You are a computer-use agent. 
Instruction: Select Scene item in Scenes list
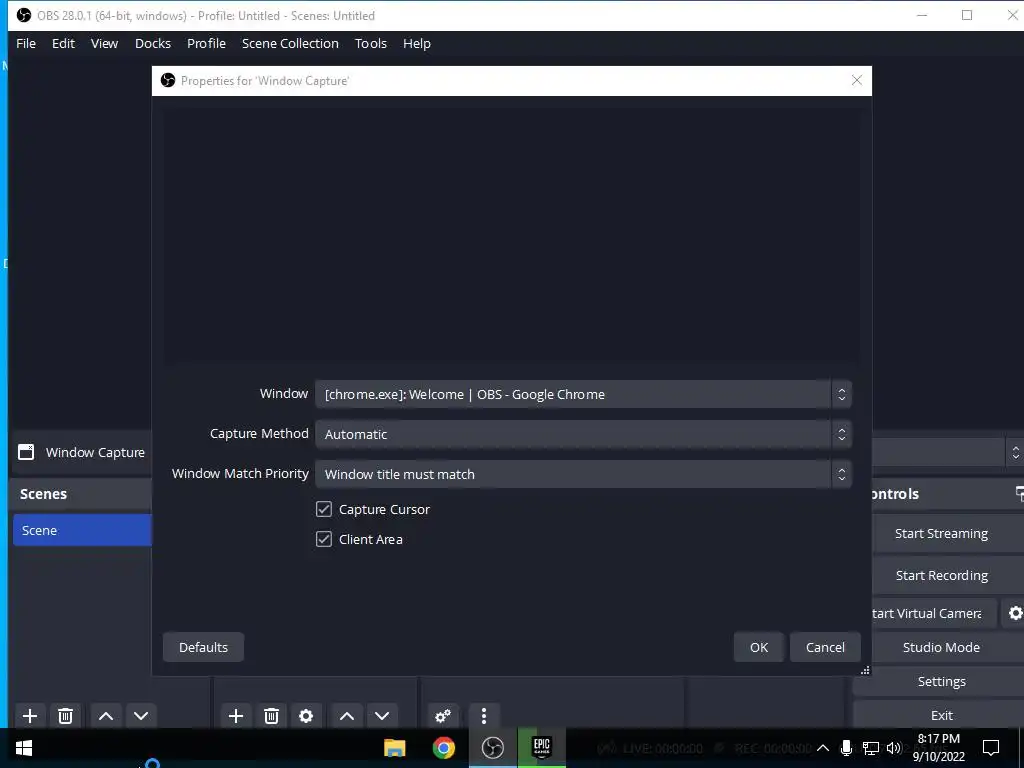82,530
